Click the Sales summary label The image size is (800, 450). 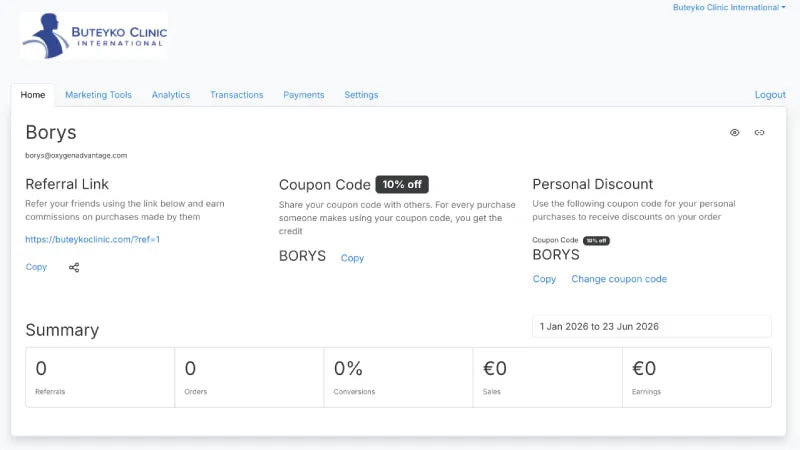(x=491, y=392)
